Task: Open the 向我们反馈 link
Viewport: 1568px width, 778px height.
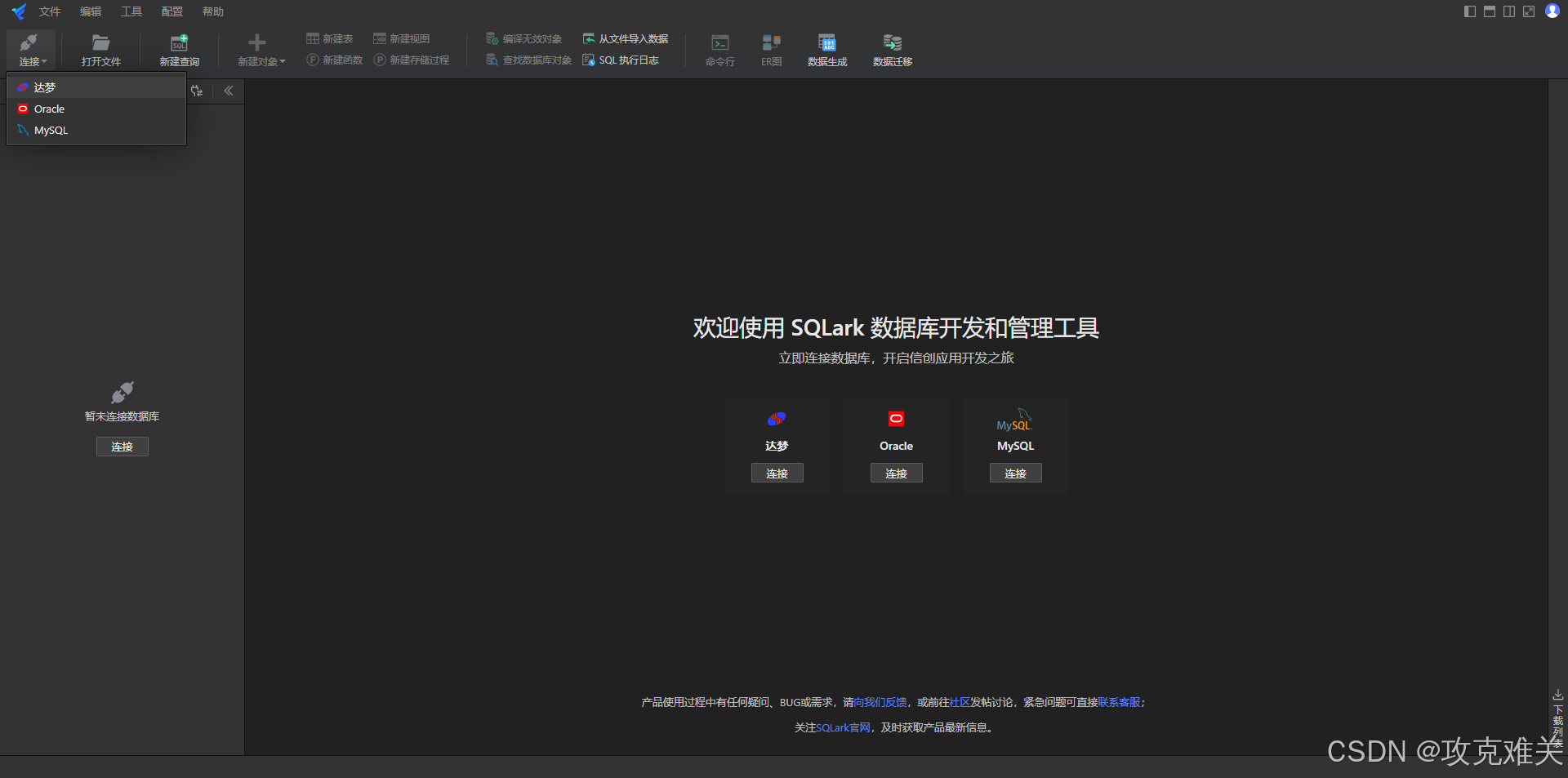Action: (x=880, y=702)
